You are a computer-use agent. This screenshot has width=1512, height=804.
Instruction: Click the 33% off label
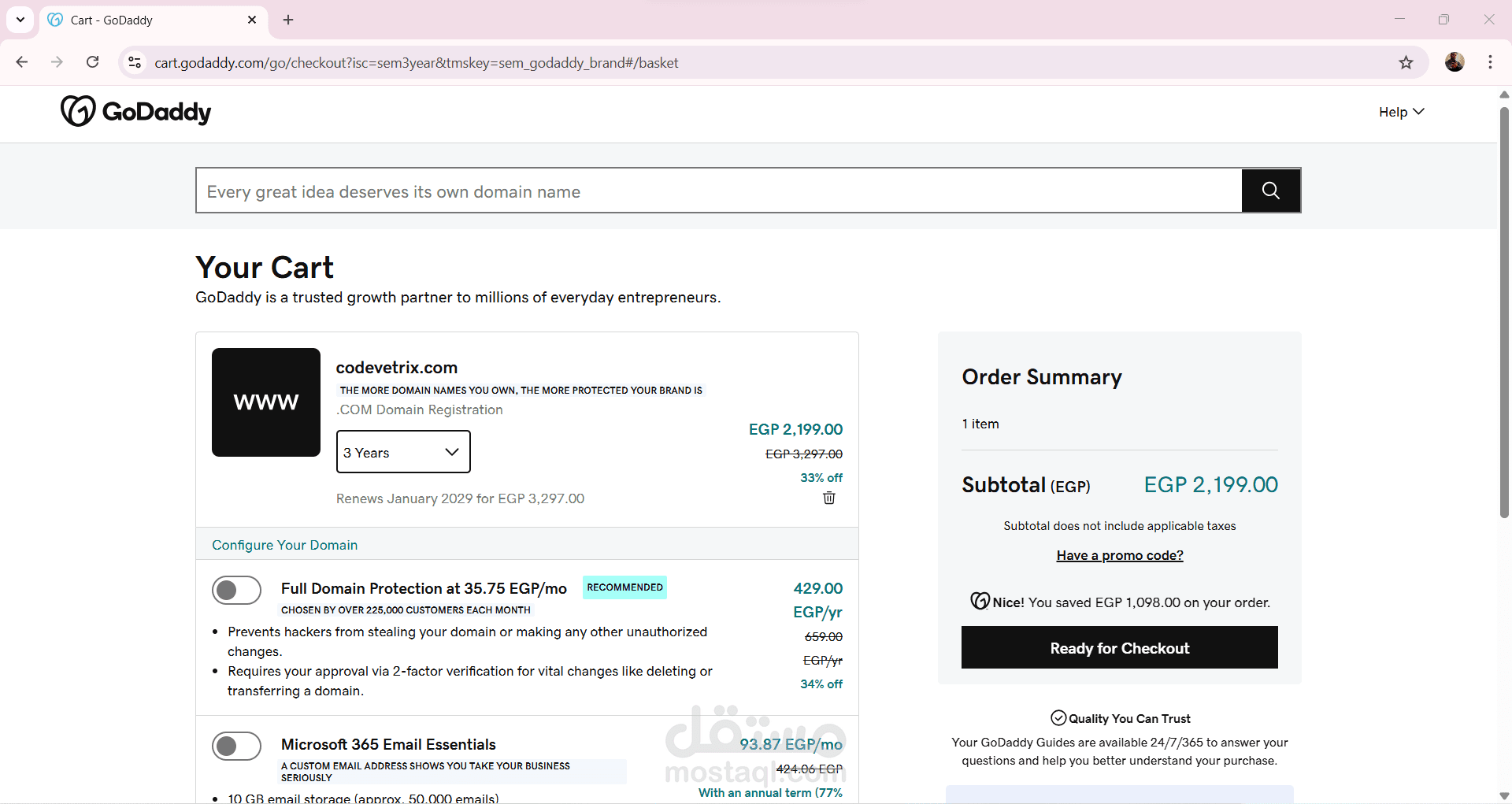click(821, 478)
